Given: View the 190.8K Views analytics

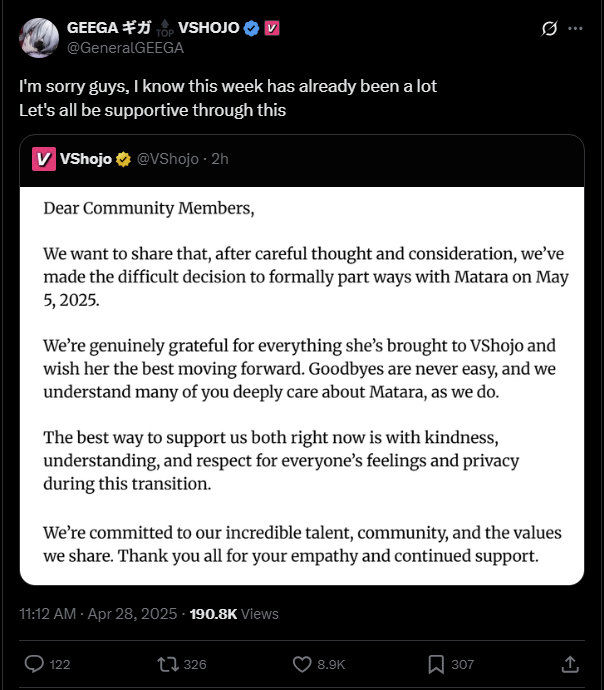Looking at the screenshot, I should [233, 613].
